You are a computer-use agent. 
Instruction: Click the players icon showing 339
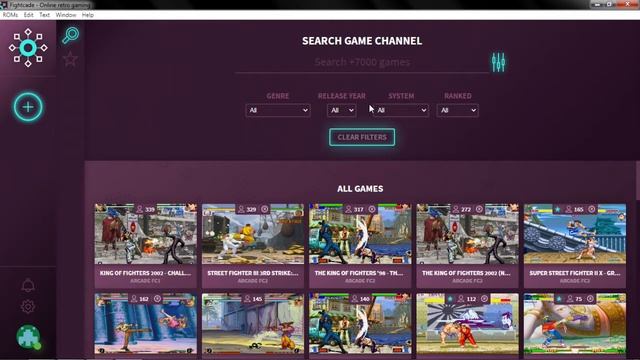[140, 209]
